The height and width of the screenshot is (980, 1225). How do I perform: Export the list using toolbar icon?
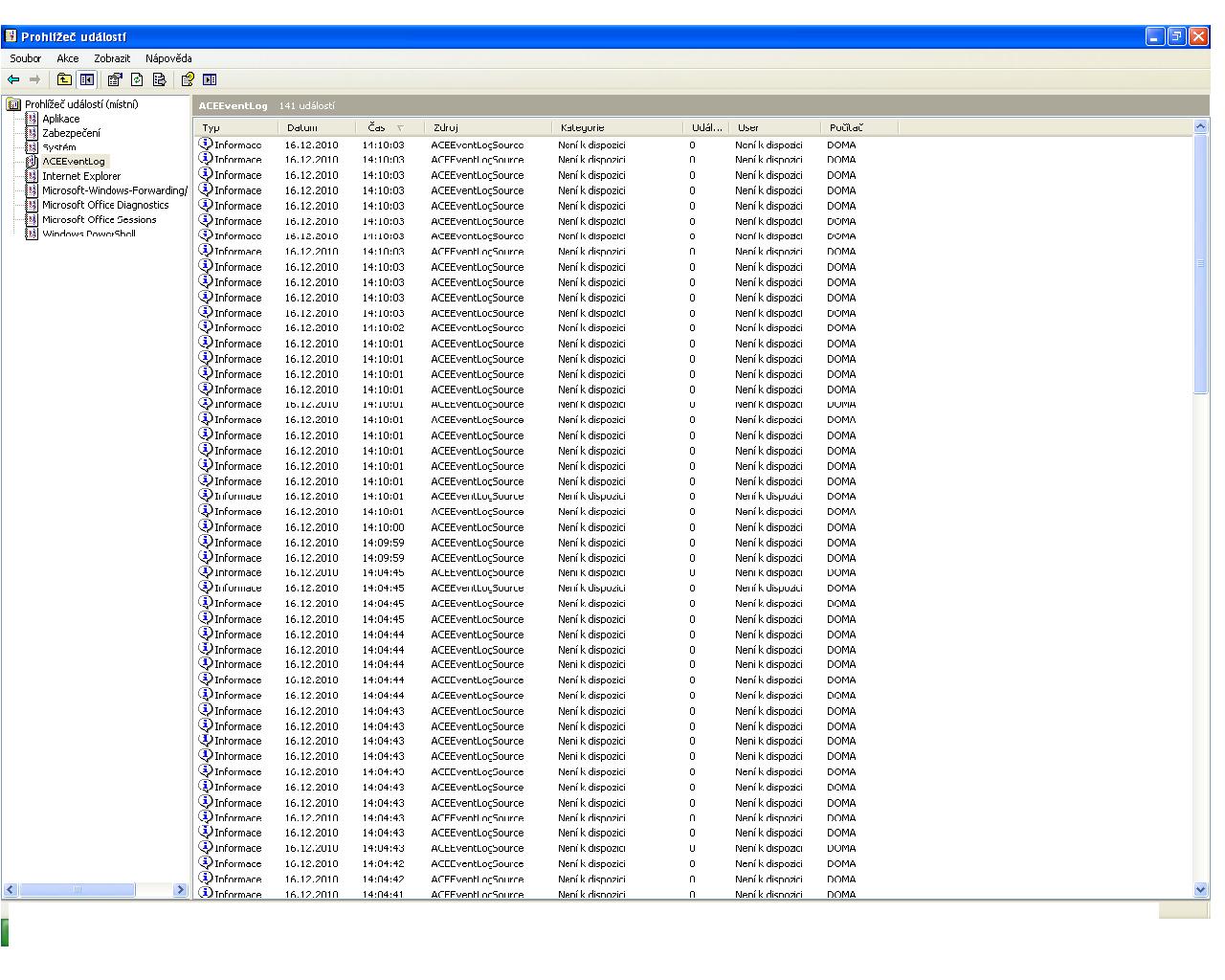tap(159, 79)
